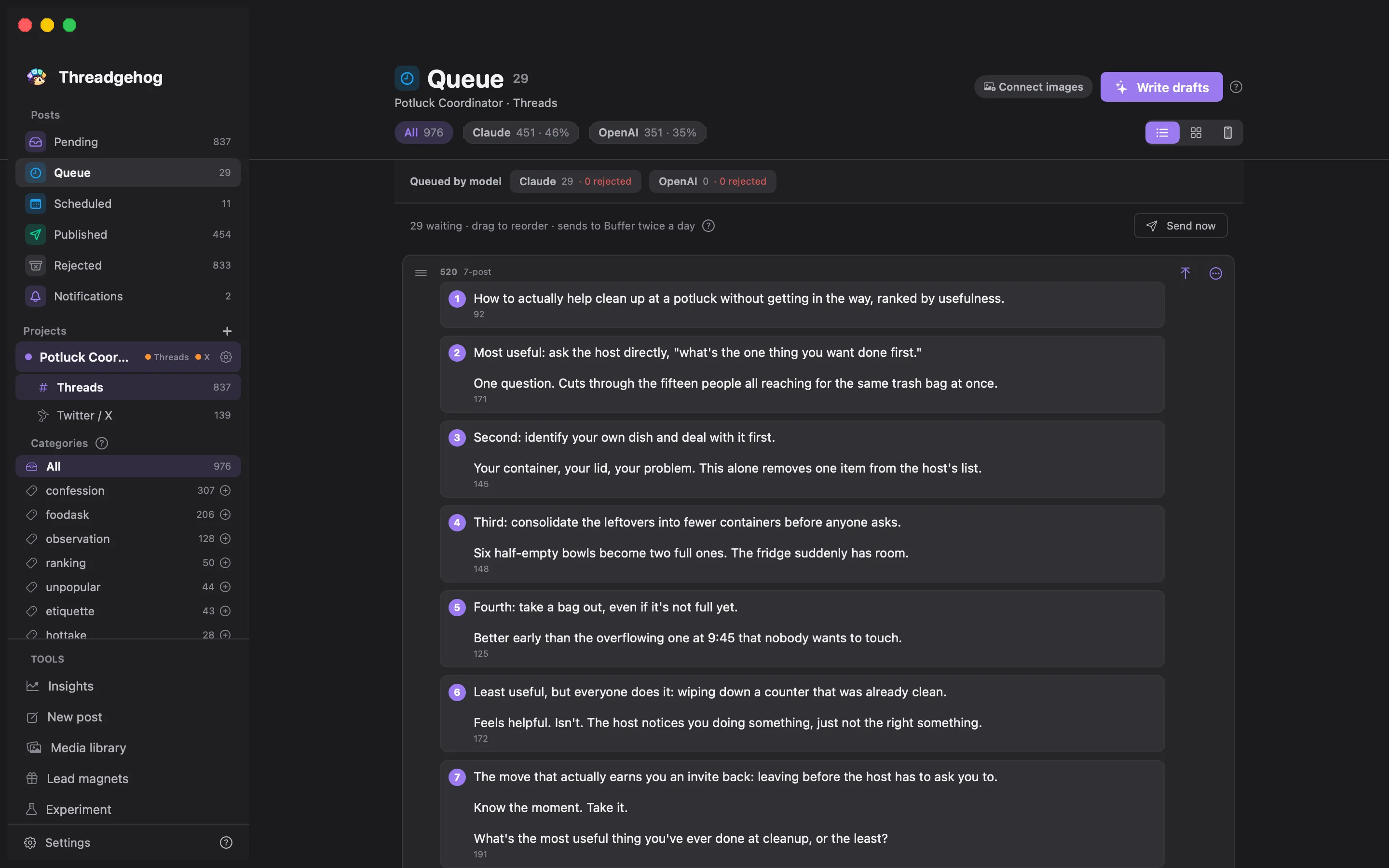This screenshot has width=1389, height=868.
Task: Filter by Claude 451 tab
Action: [520, 133]
